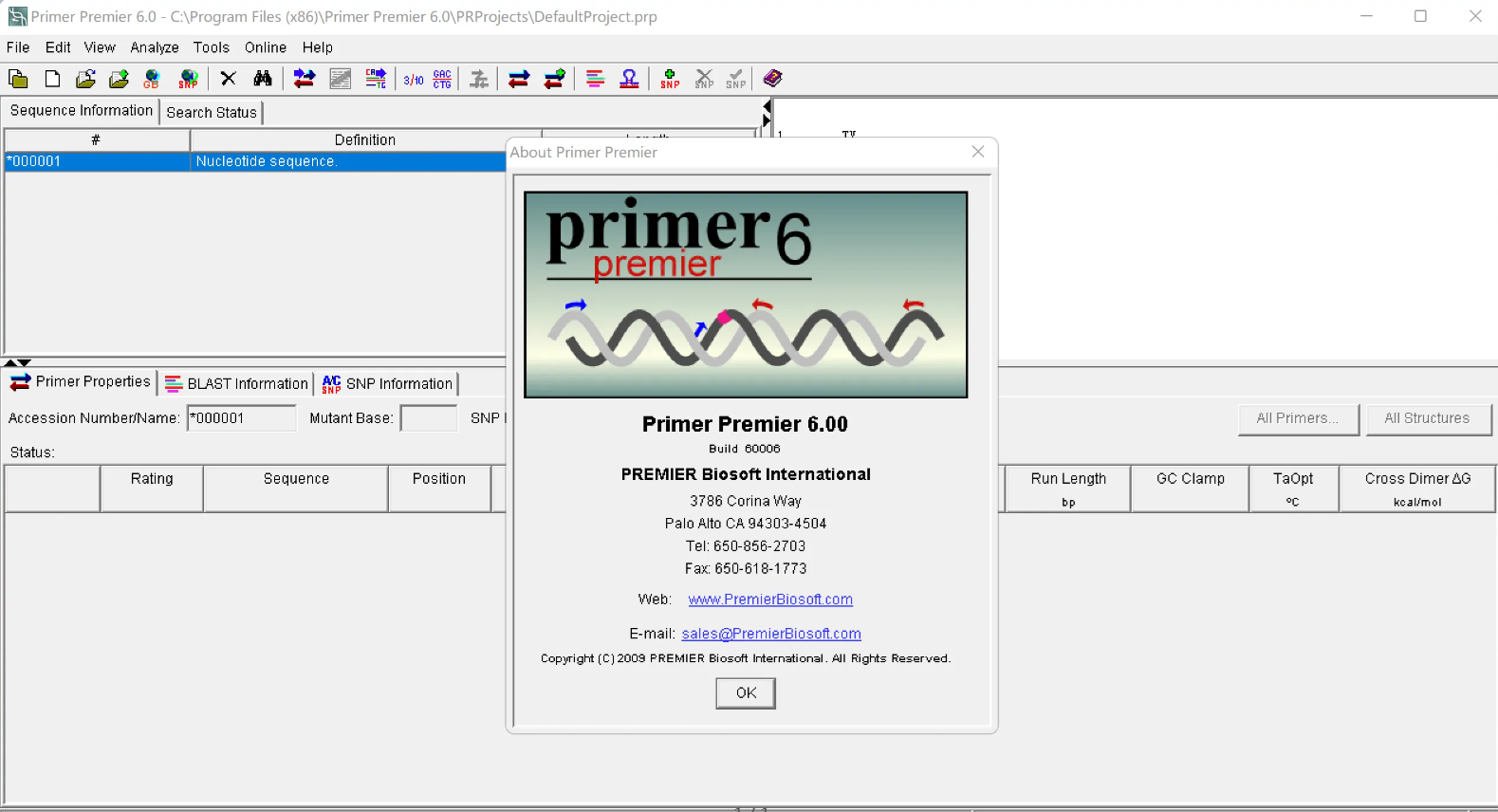
Task: Open the www.PremierBiosoft.com link
Action: pos(770,600)
